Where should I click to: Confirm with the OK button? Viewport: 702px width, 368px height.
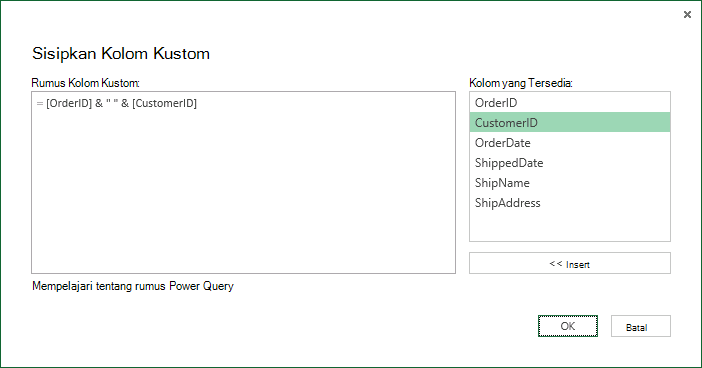[x=568, y=326]
